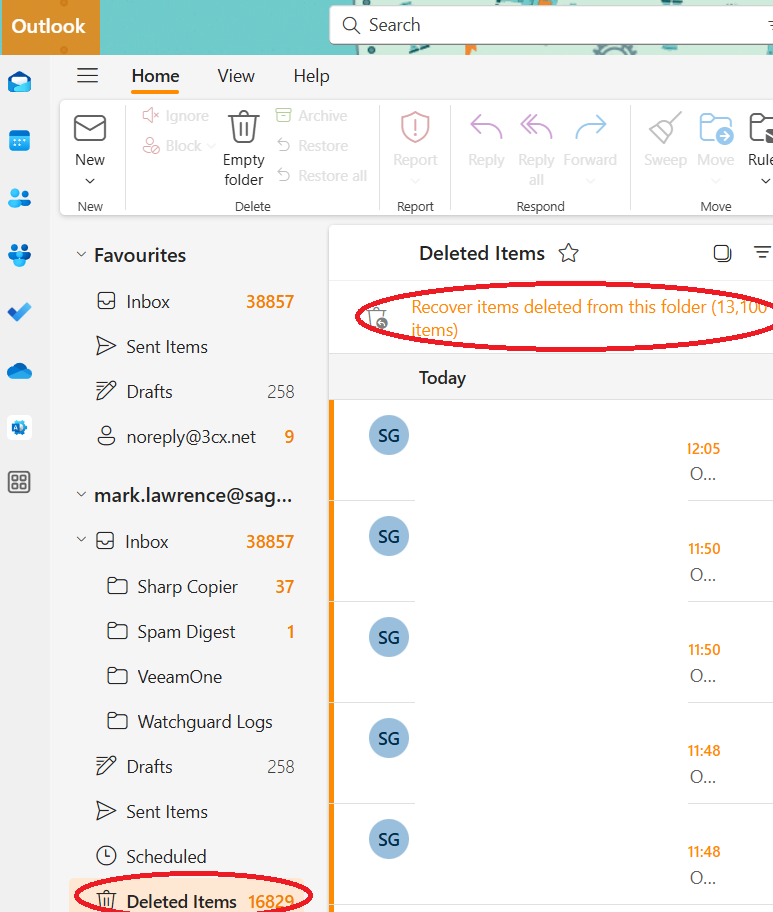Click Restore all in the ribbon
Viewport: 773px width, 912px height.
click(x=322, y=175)
